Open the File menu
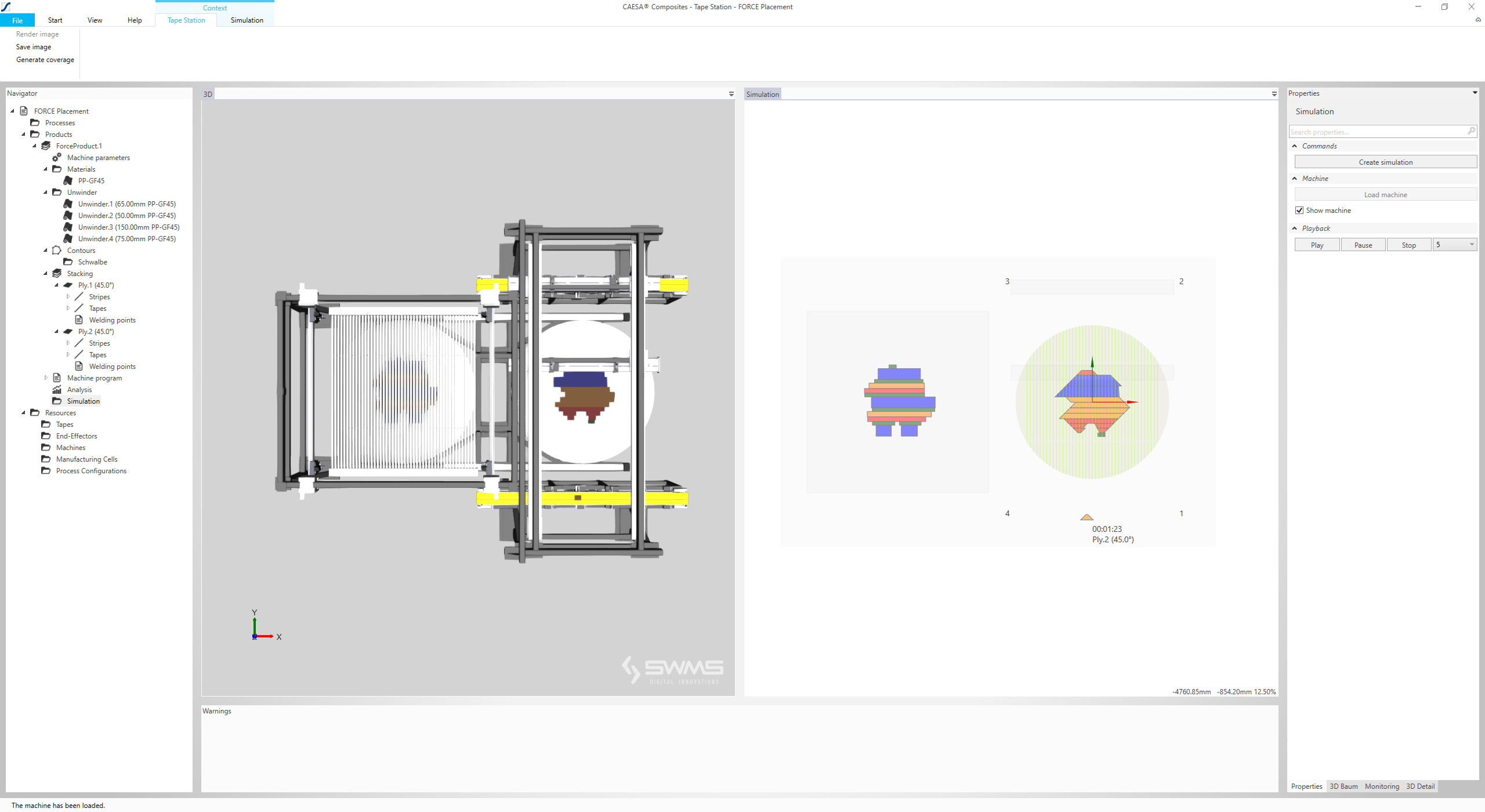The width and height of the screenshot is (1485, 812). point(17,20)
